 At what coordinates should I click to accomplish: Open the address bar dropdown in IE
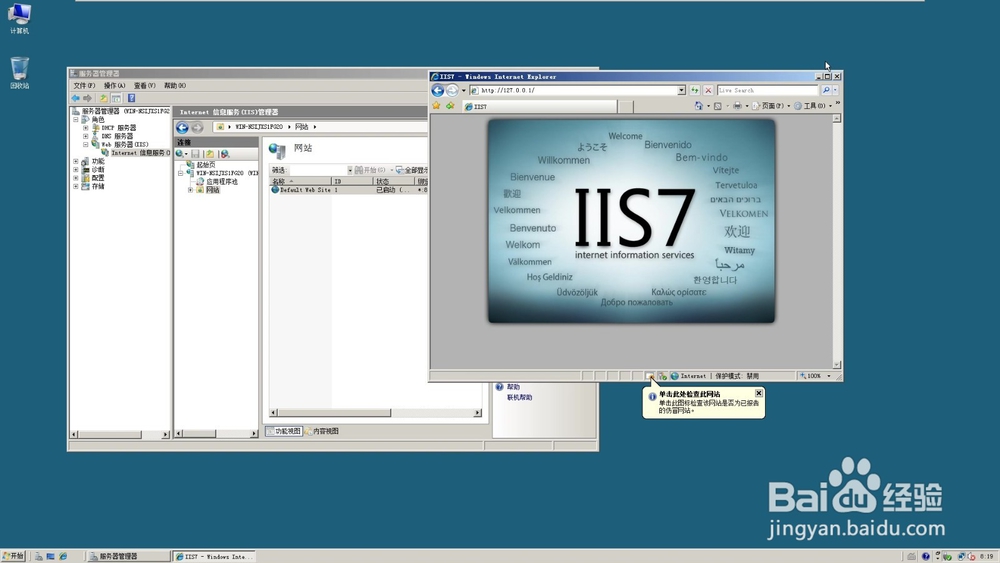[x=681, y=91]
